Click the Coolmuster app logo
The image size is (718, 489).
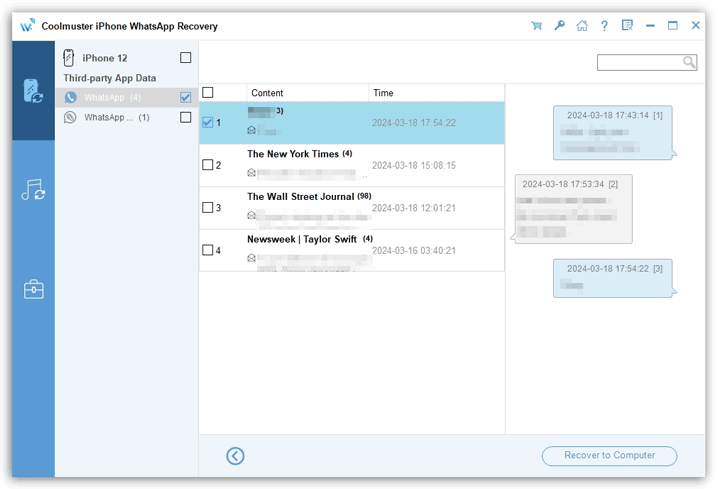tap(27, 26)
